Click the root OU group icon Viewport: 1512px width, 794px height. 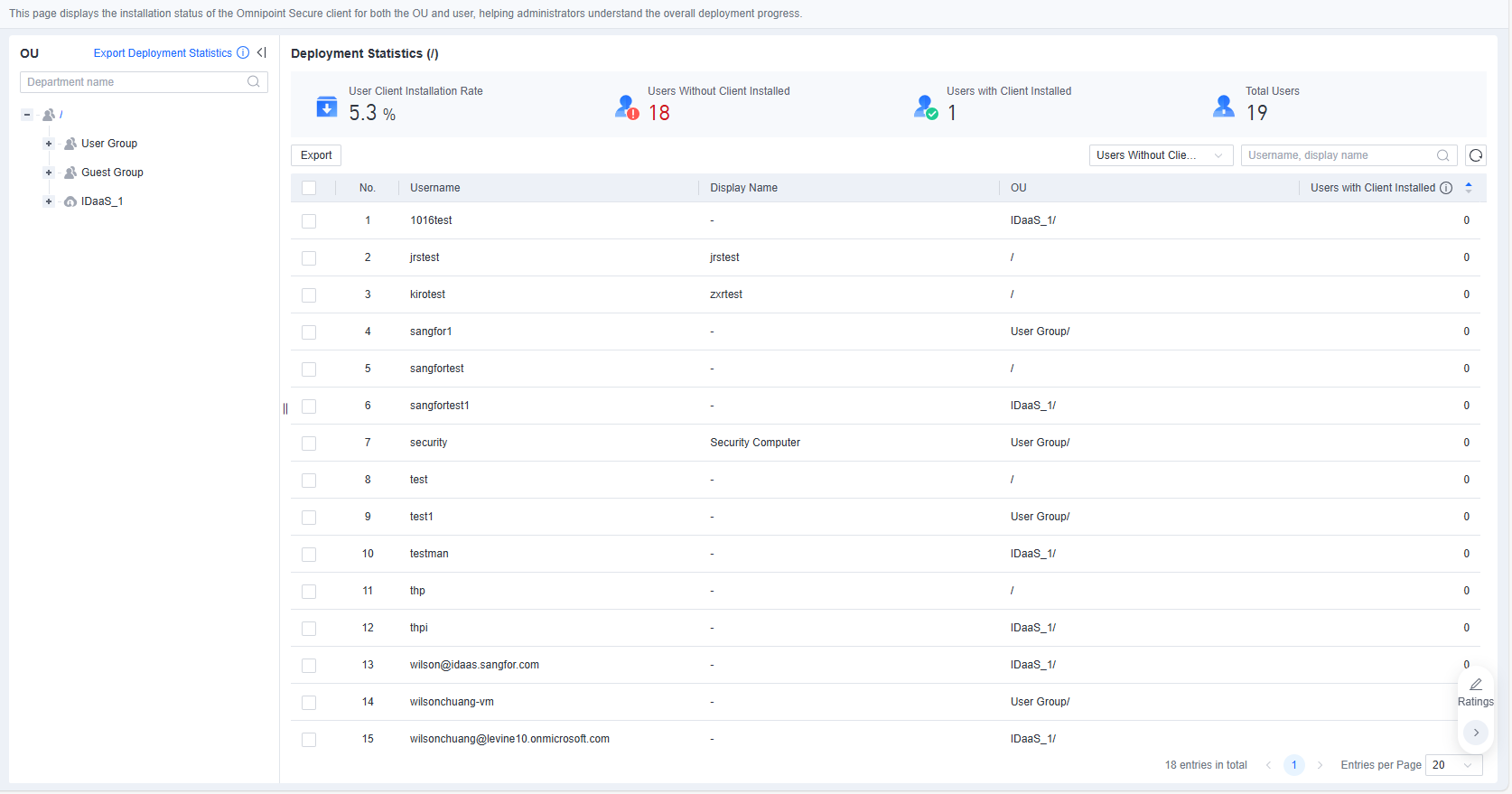(49, 115)
